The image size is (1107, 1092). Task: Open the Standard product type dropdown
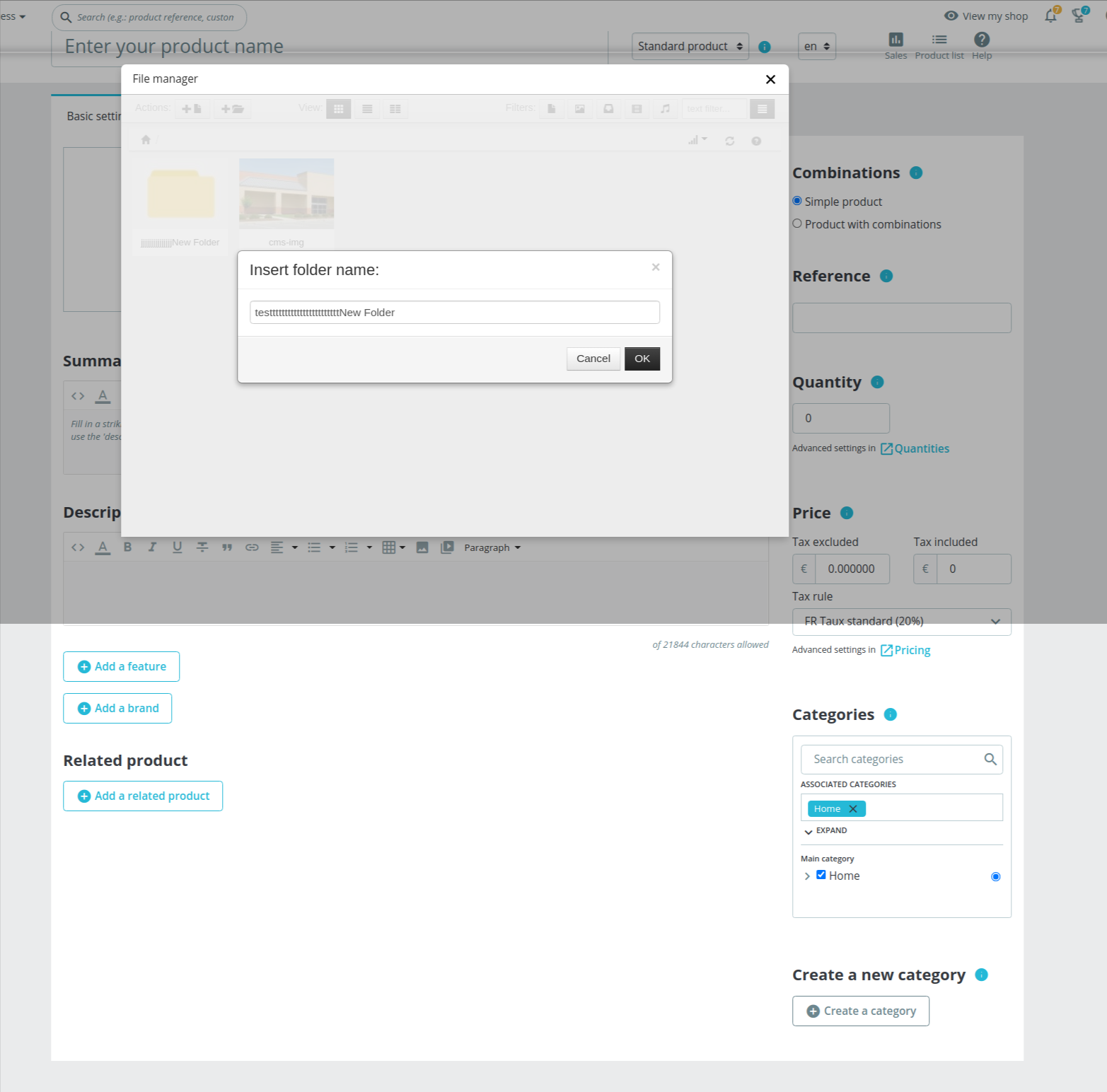click(689, 46)
